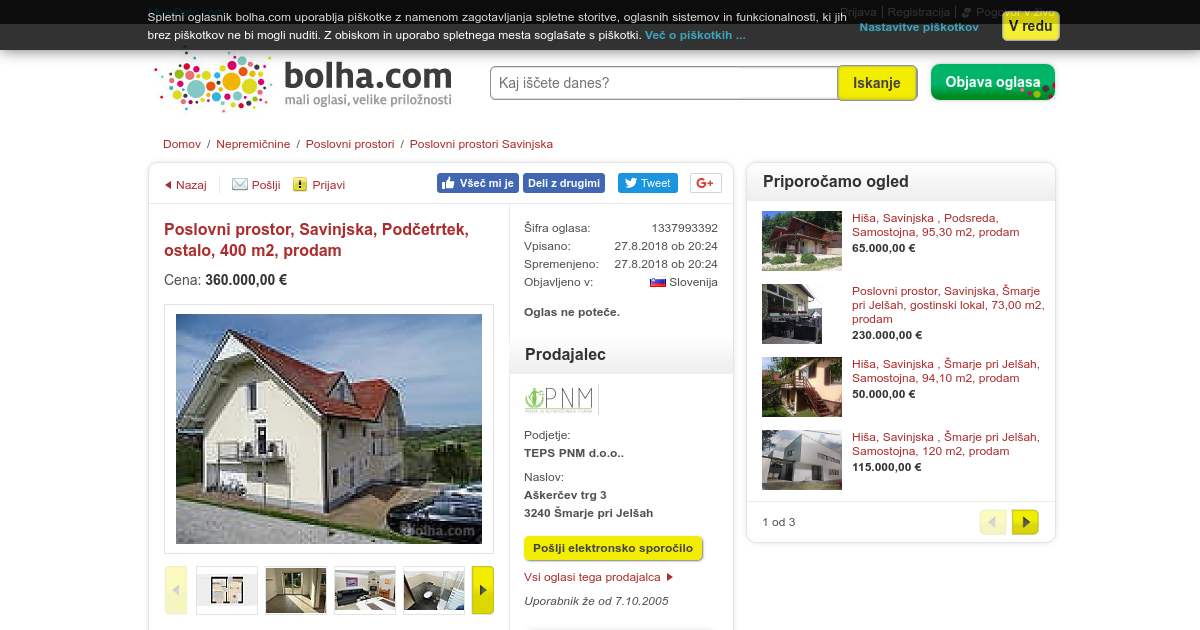The image size is (1200, 630).
Task: Focus the Kaj iščete danes search field
Action: (664, 83)
